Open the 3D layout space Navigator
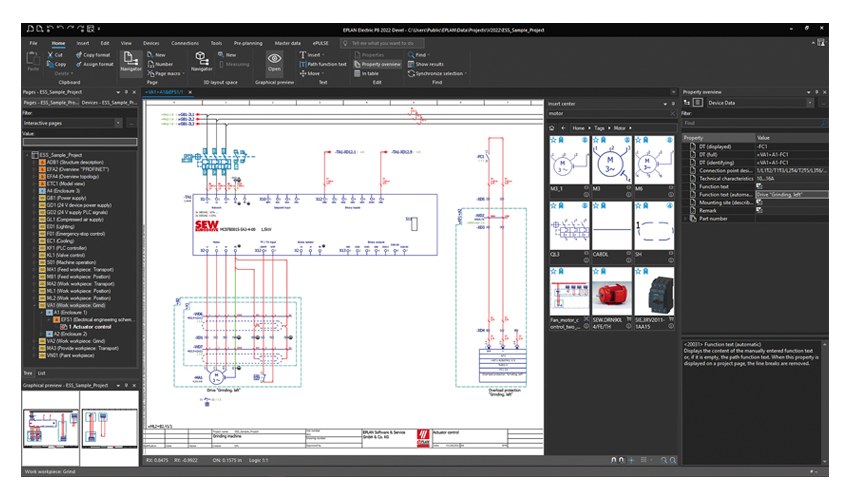This screenshot has width=850, height=500. click(201, 58)
